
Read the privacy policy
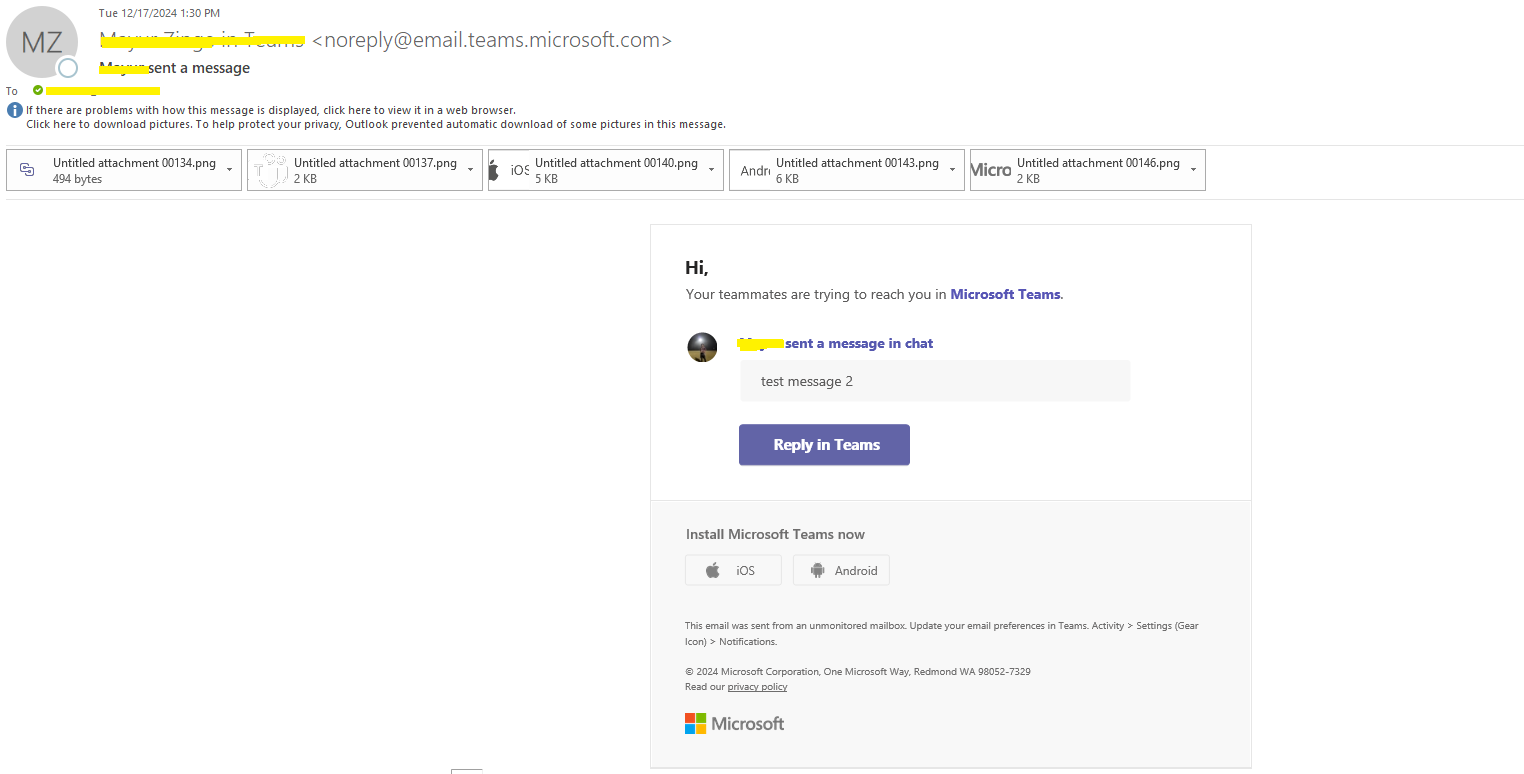coord(757,687)
